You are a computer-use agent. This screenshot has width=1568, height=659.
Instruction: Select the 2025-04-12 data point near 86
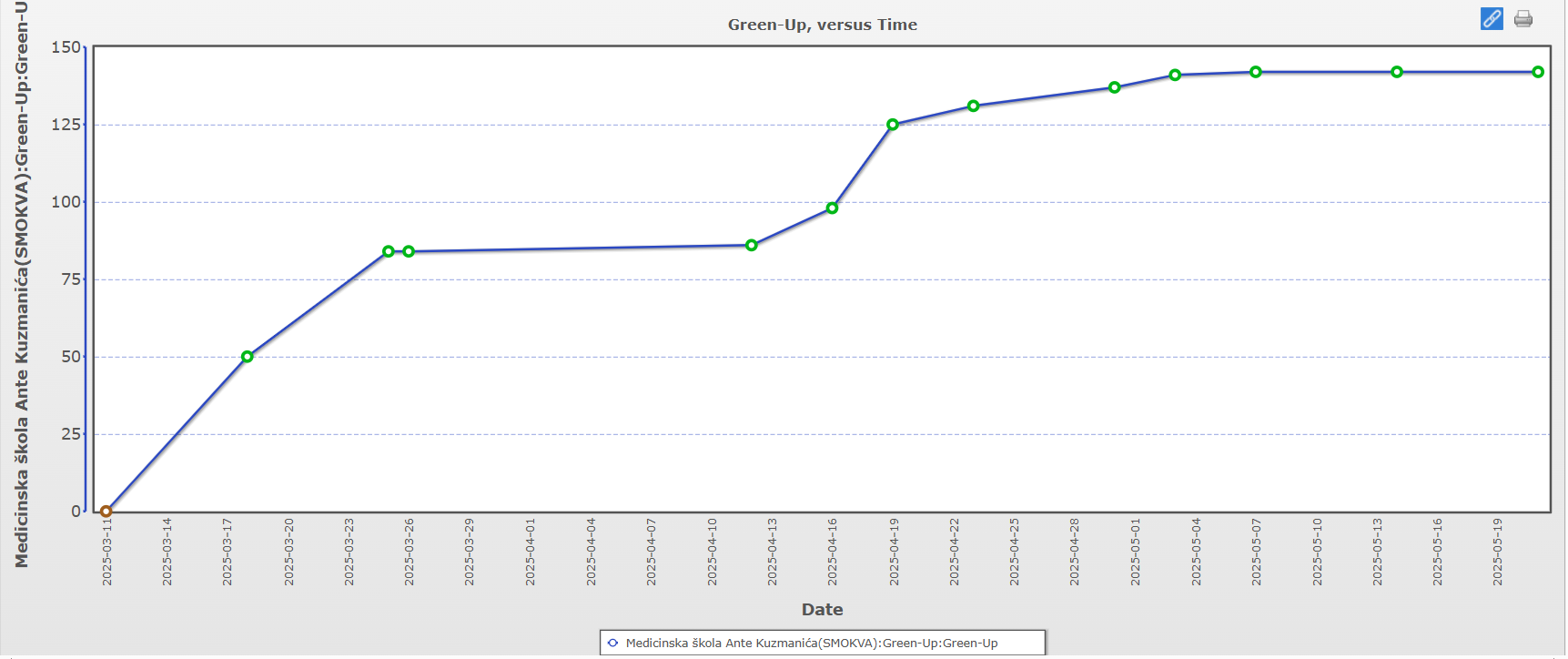[x=752, y=245]
